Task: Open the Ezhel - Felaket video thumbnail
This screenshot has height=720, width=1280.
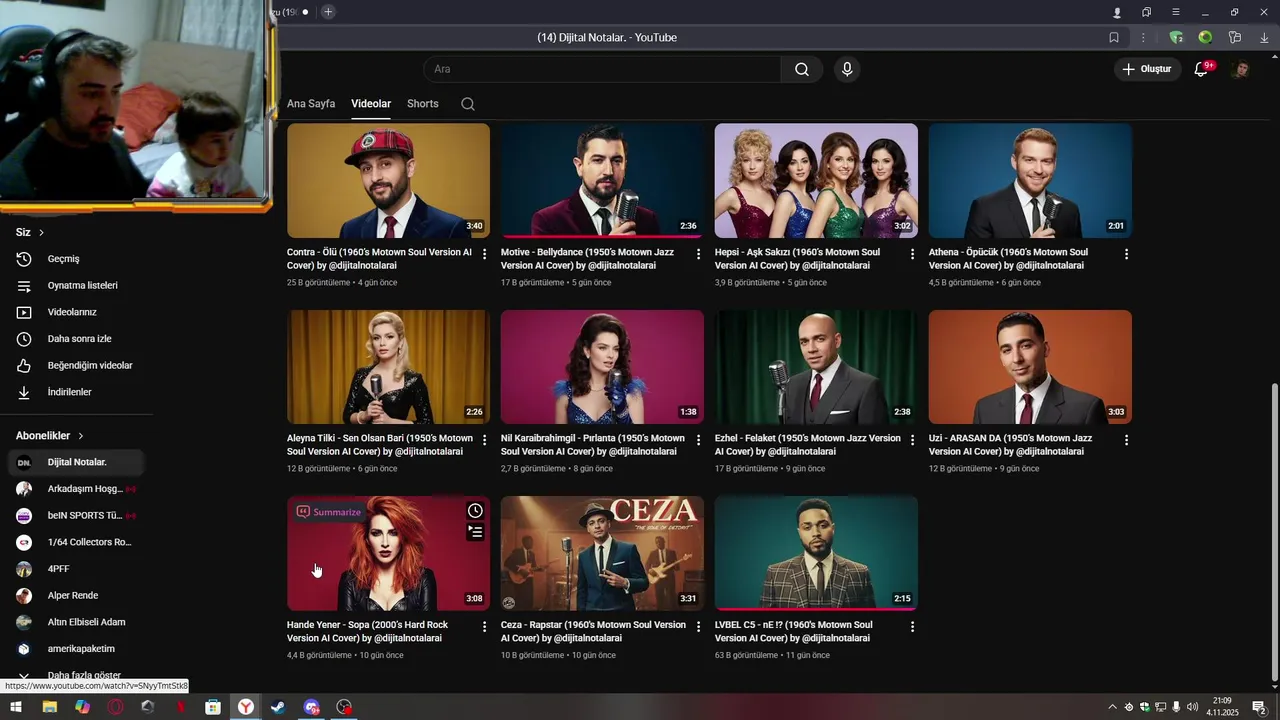Action: point(816,367)
